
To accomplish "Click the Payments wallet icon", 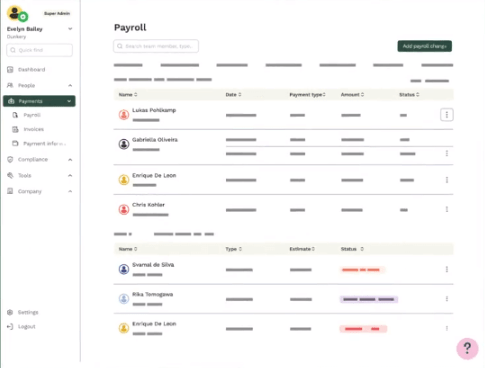I will point(11,101).
